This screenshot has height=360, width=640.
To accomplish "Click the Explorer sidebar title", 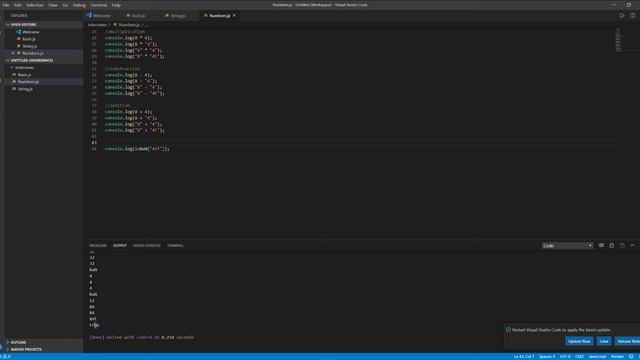I will tap(19, 16).
